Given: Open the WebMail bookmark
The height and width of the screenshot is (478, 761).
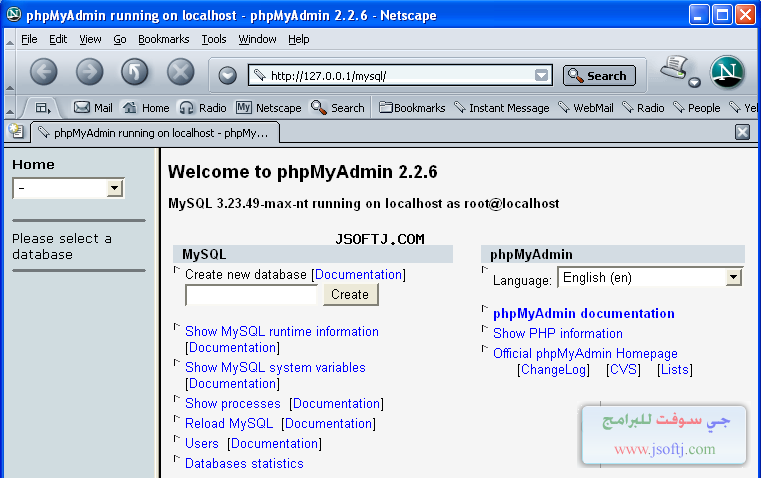Looking at the screenshot, I should [x=585, y=108].
